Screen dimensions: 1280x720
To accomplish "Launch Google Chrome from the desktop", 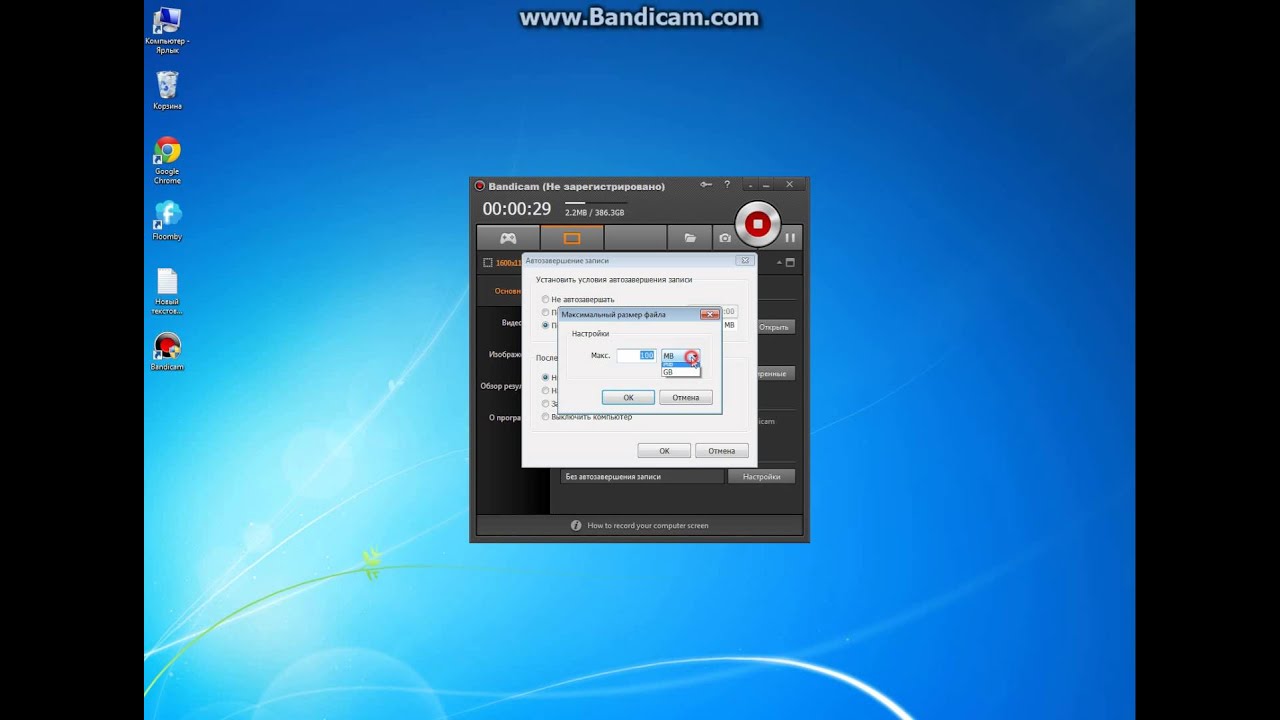I will (167, 161).
